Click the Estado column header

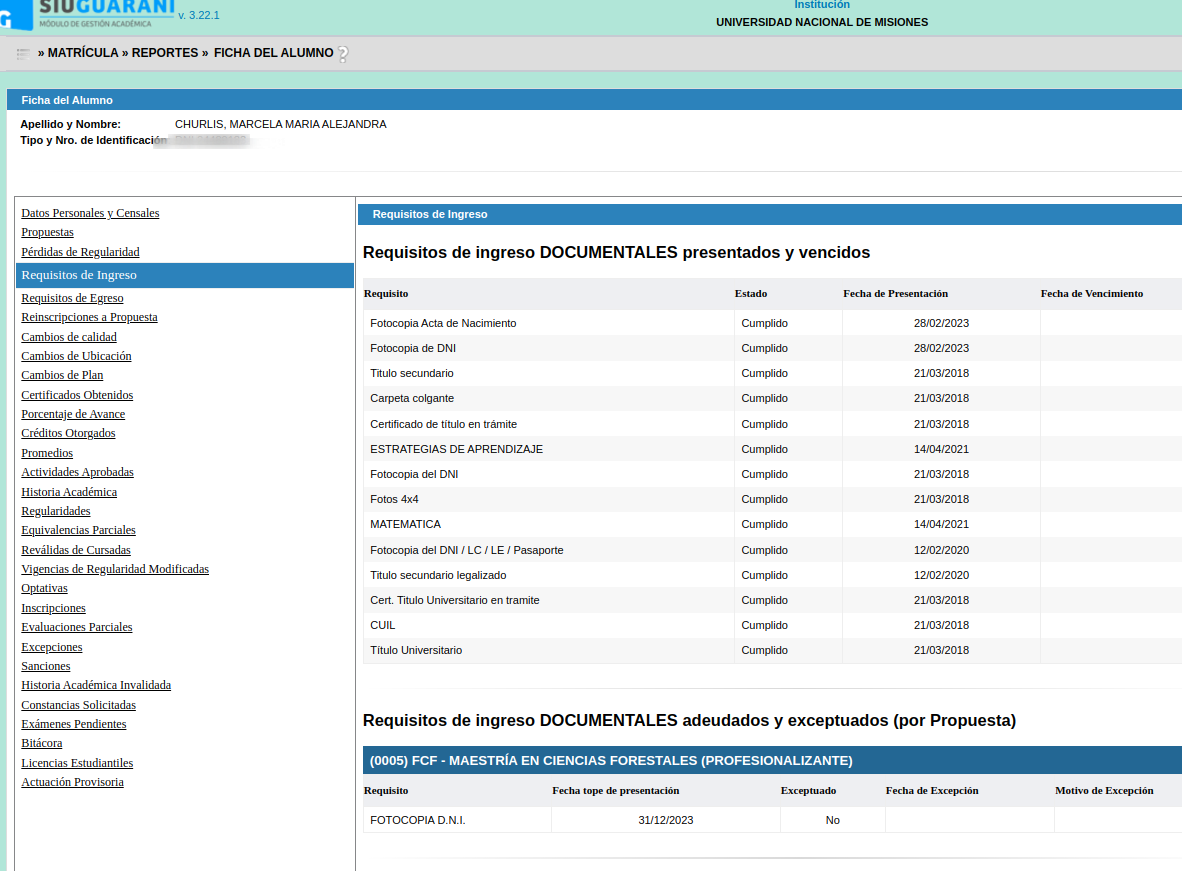(751, 293)
